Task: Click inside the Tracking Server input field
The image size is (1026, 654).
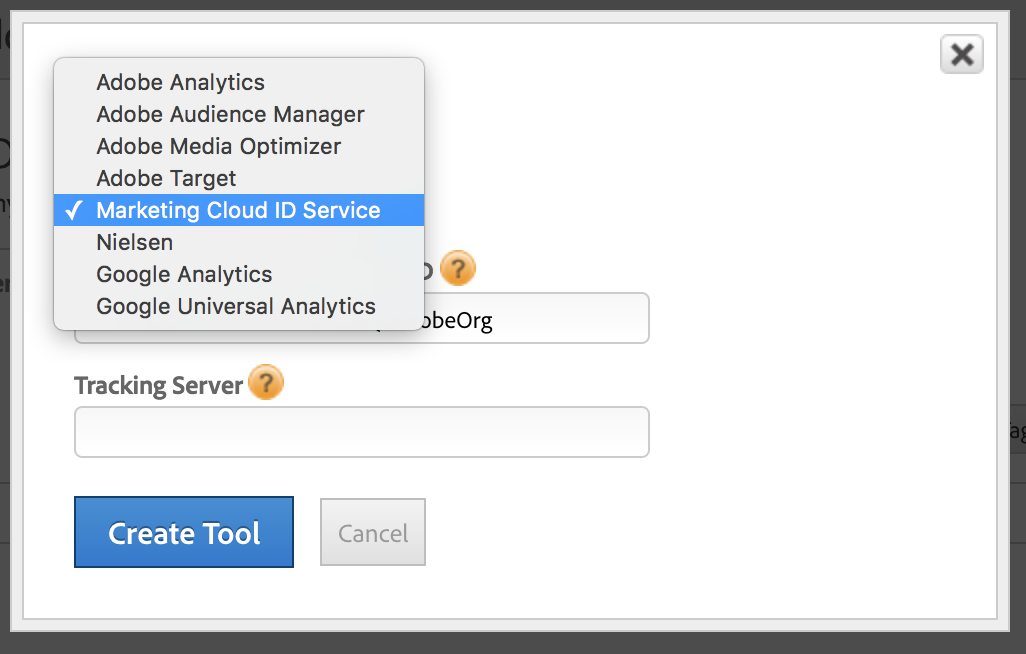Action: point(361,432)
